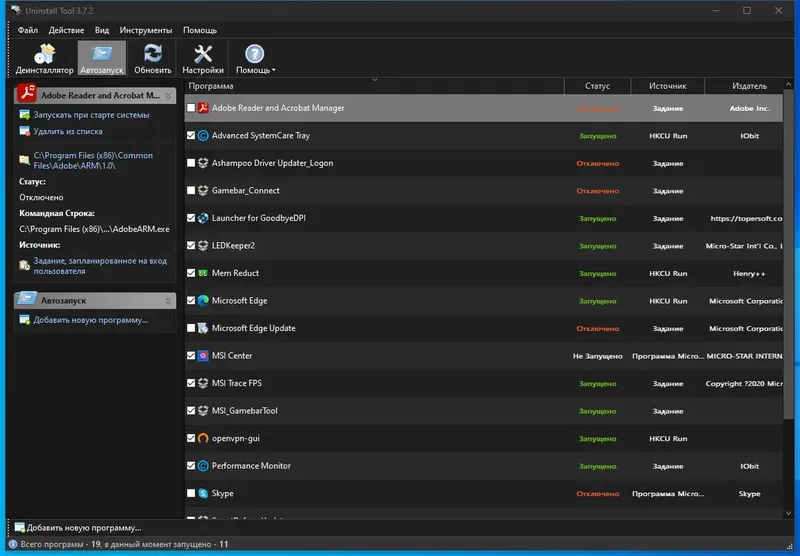This screenshot has height=556, width=800.
Task: Click Добавить новую программу in the bottom bar
Action: [84, 527]
